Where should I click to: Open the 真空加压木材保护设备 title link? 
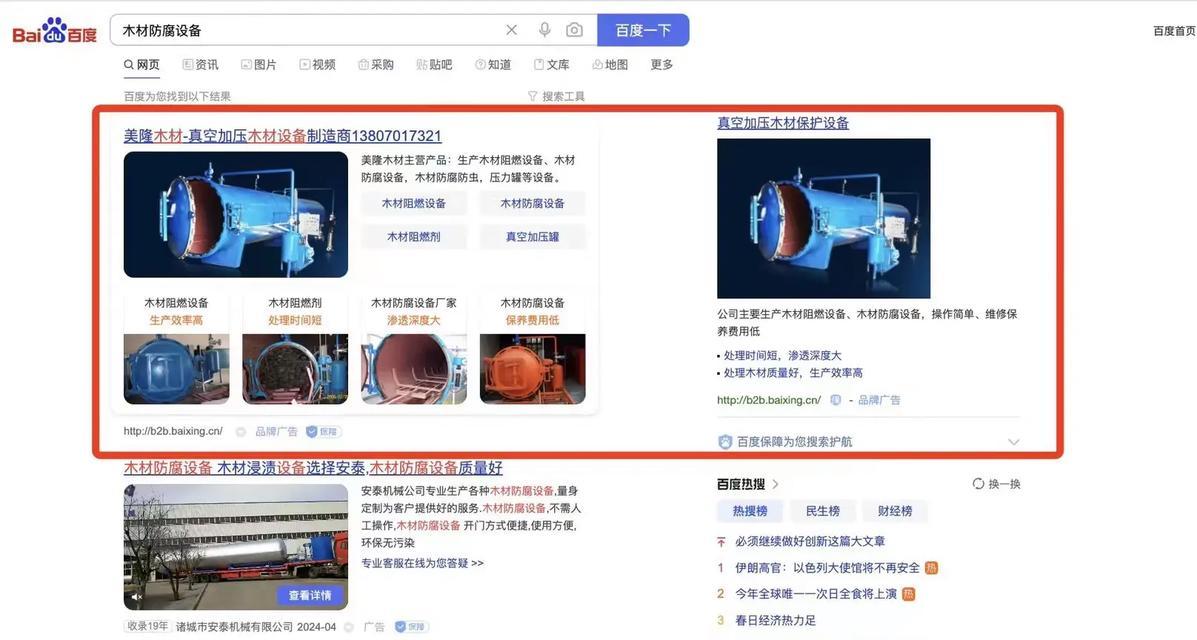(783, 123)
